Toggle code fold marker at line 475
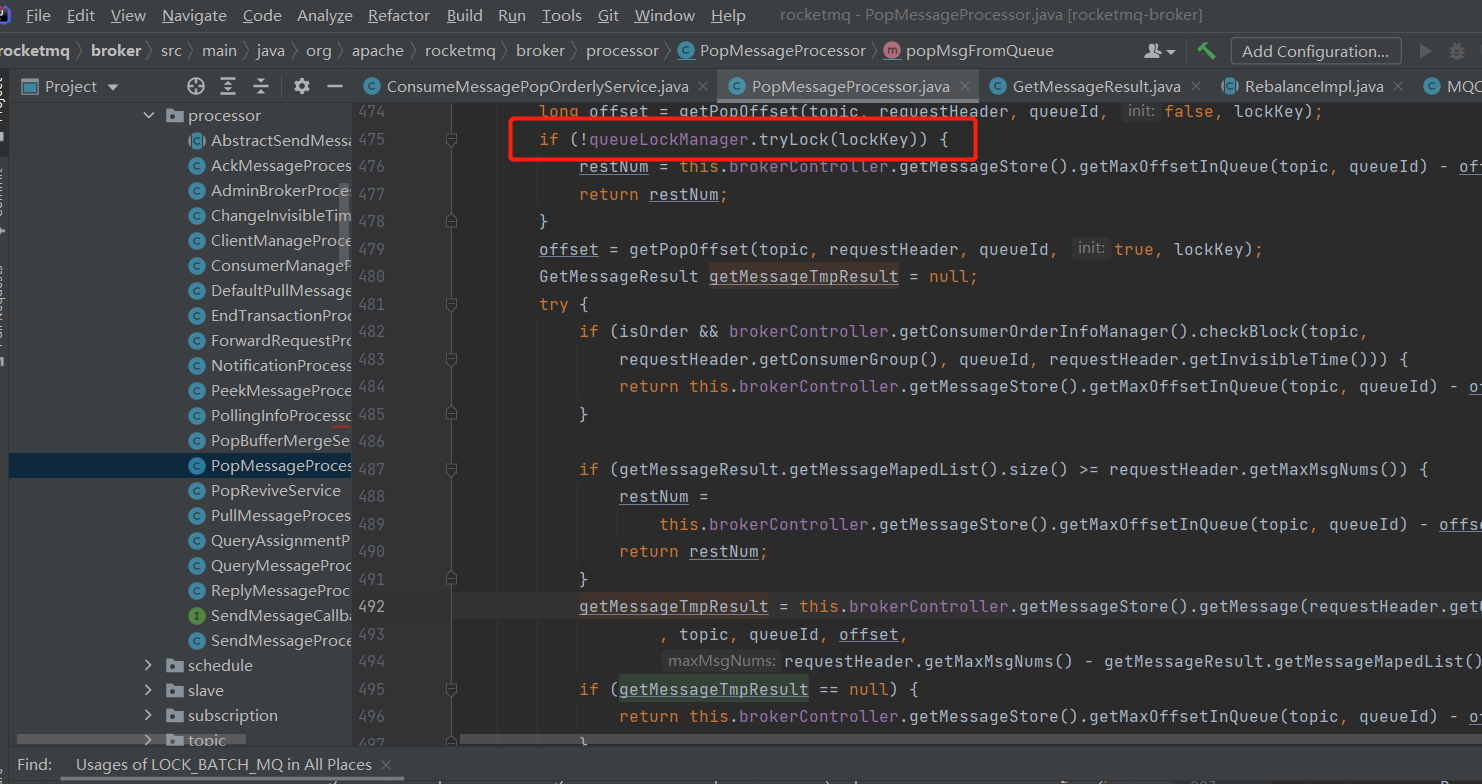 (451, 140)
